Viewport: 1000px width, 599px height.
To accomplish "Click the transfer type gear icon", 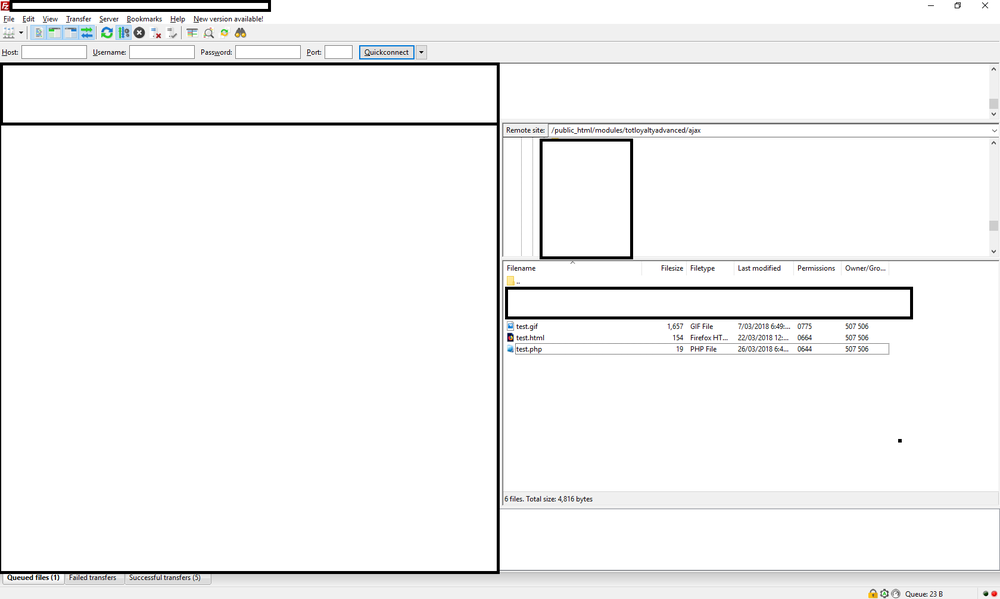I will click(884, 593).
